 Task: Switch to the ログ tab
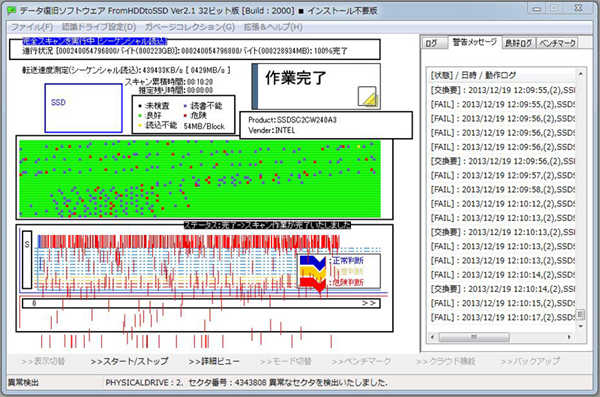coord(432,43)
